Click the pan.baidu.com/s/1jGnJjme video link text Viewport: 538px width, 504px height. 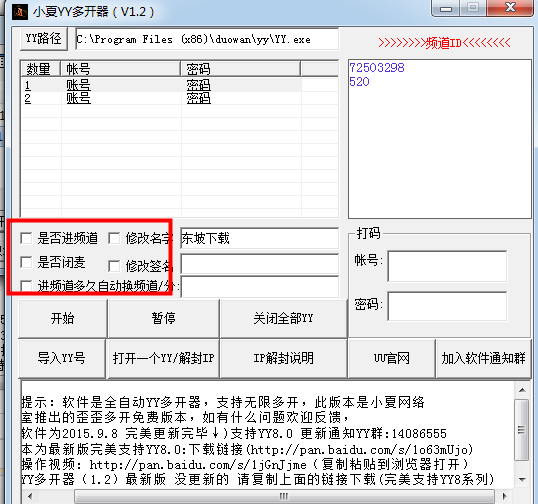click(x=198, y=465)
